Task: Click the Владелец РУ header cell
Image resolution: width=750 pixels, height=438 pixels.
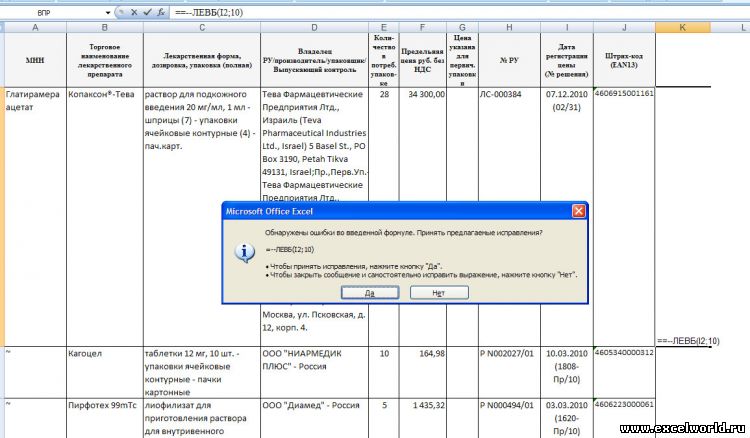Action: point(314,60)
